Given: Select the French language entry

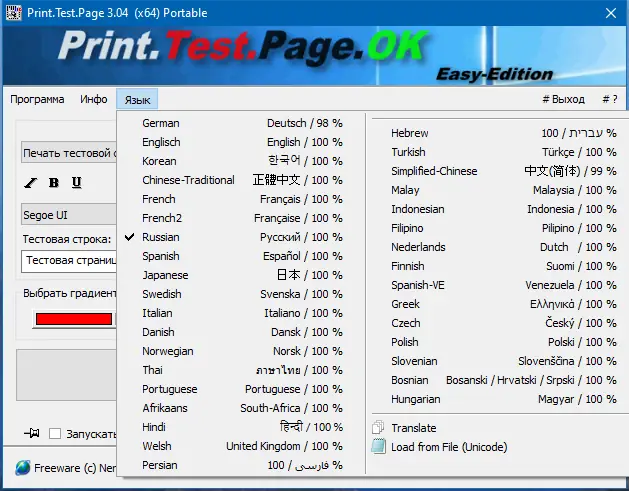Looking at the screenshot, I should (x=242, y=199).
